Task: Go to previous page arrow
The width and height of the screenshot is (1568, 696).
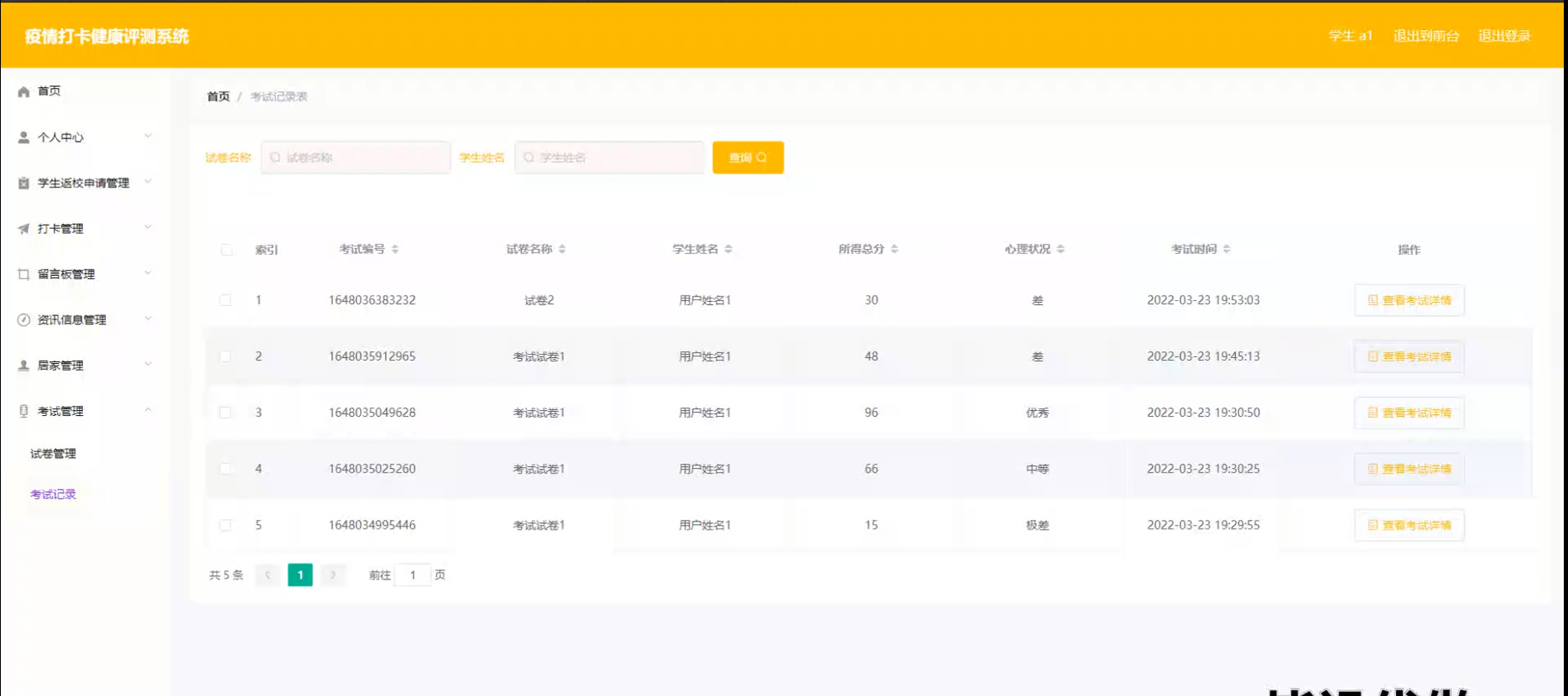Action: [x=268, y=575]
